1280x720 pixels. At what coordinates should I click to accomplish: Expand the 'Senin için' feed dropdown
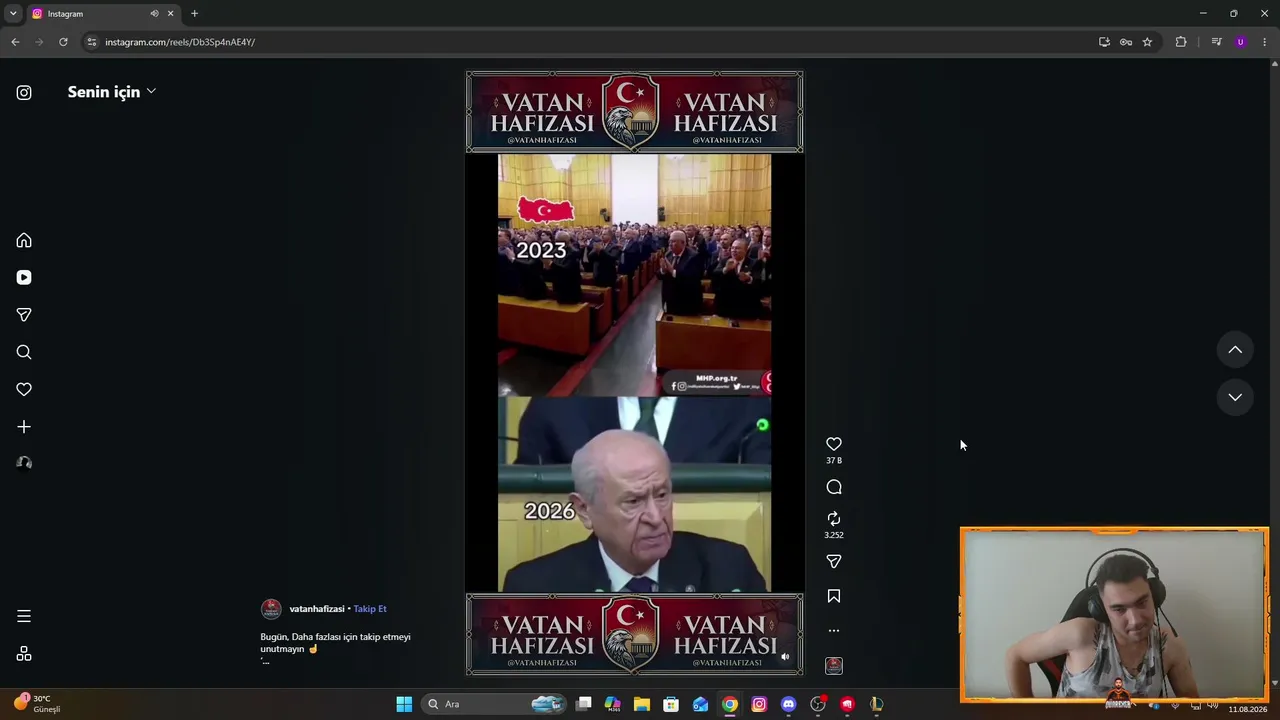[112, 92]
